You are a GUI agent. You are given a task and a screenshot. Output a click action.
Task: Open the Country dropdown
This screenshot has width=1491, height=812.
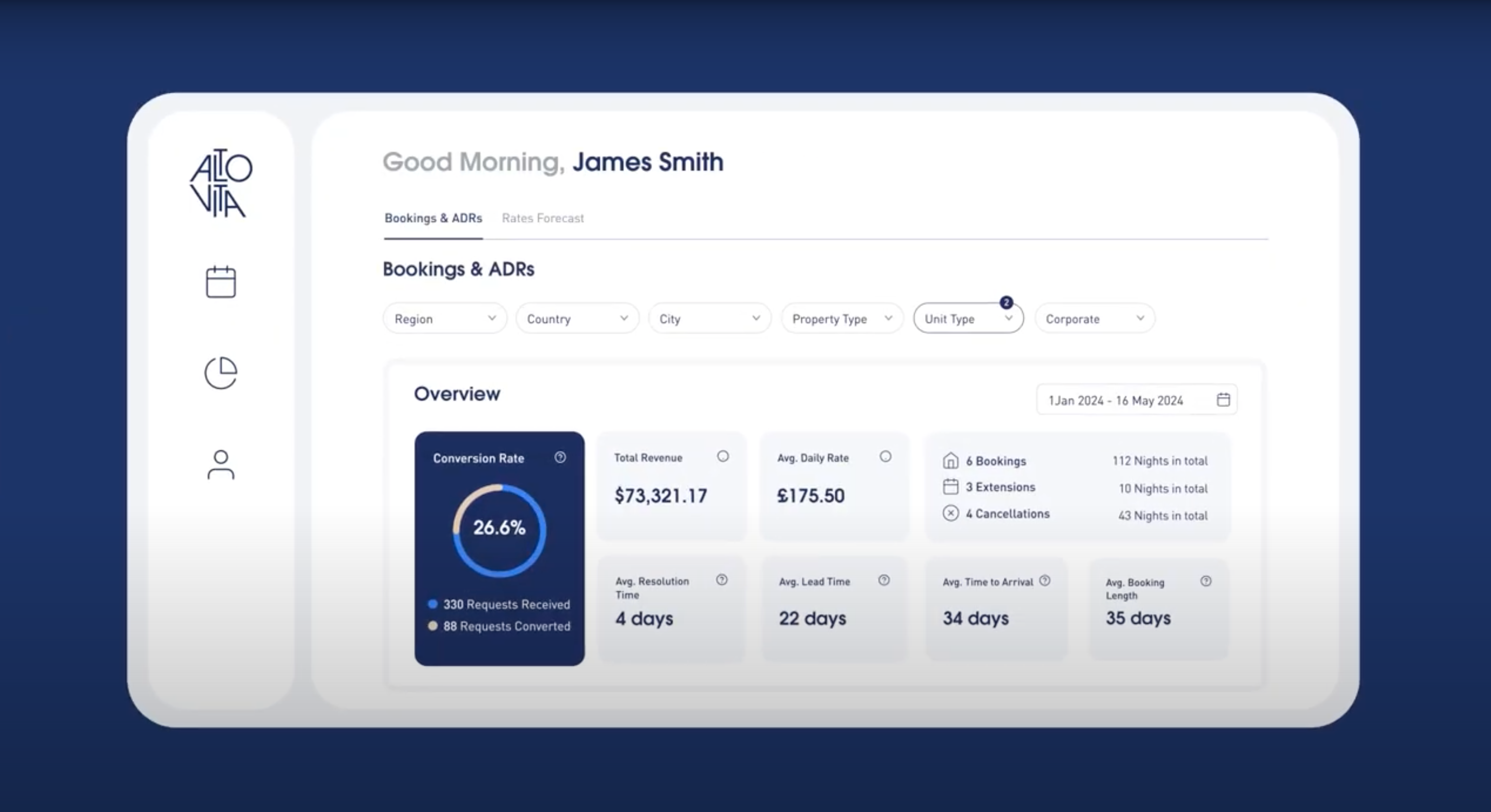click(577, 318)
